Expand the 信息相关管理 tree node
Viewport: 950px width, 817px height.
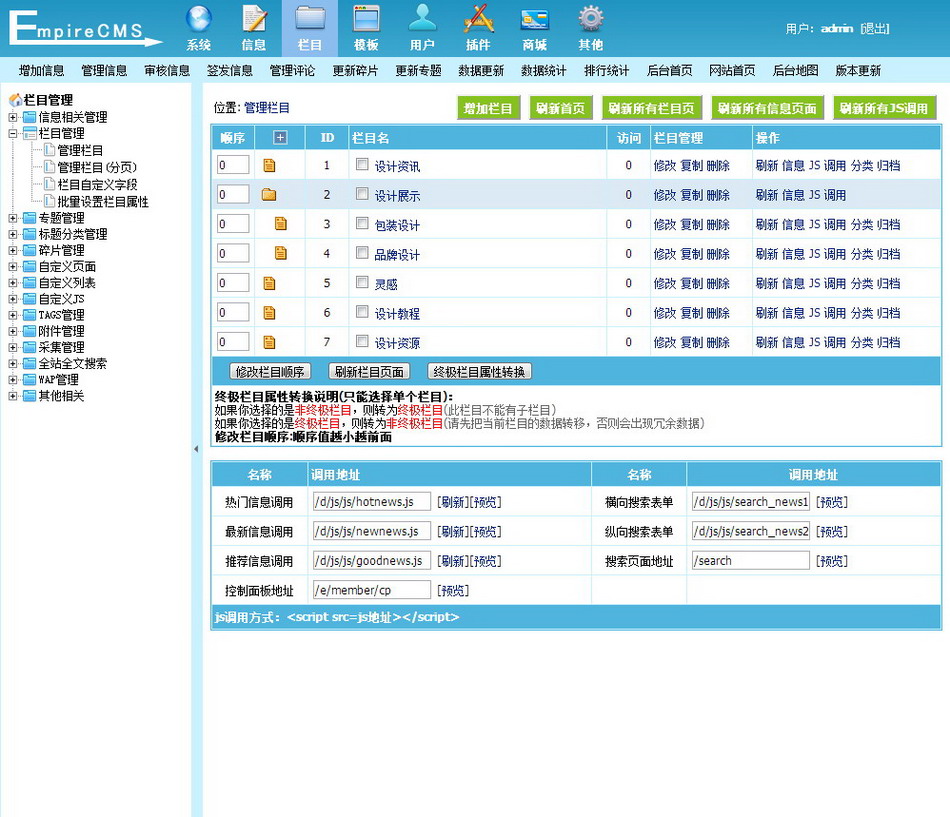pyautogui.click(x=13, y=117)
